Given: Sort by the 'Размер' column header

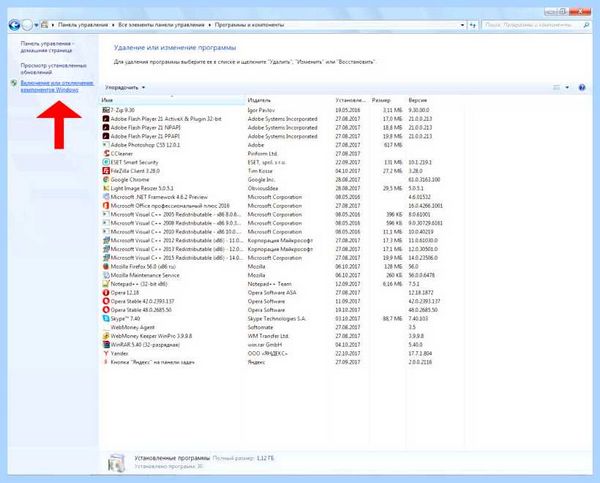Looking at the screenshot, I should (x=387, y=100).
